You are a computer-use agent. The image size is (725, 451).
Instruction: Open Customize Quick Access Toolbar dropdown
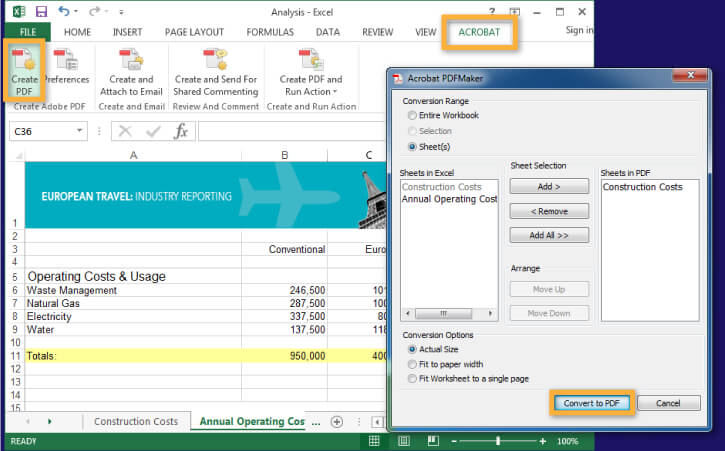pyautogui.click(x=121, y=12)
